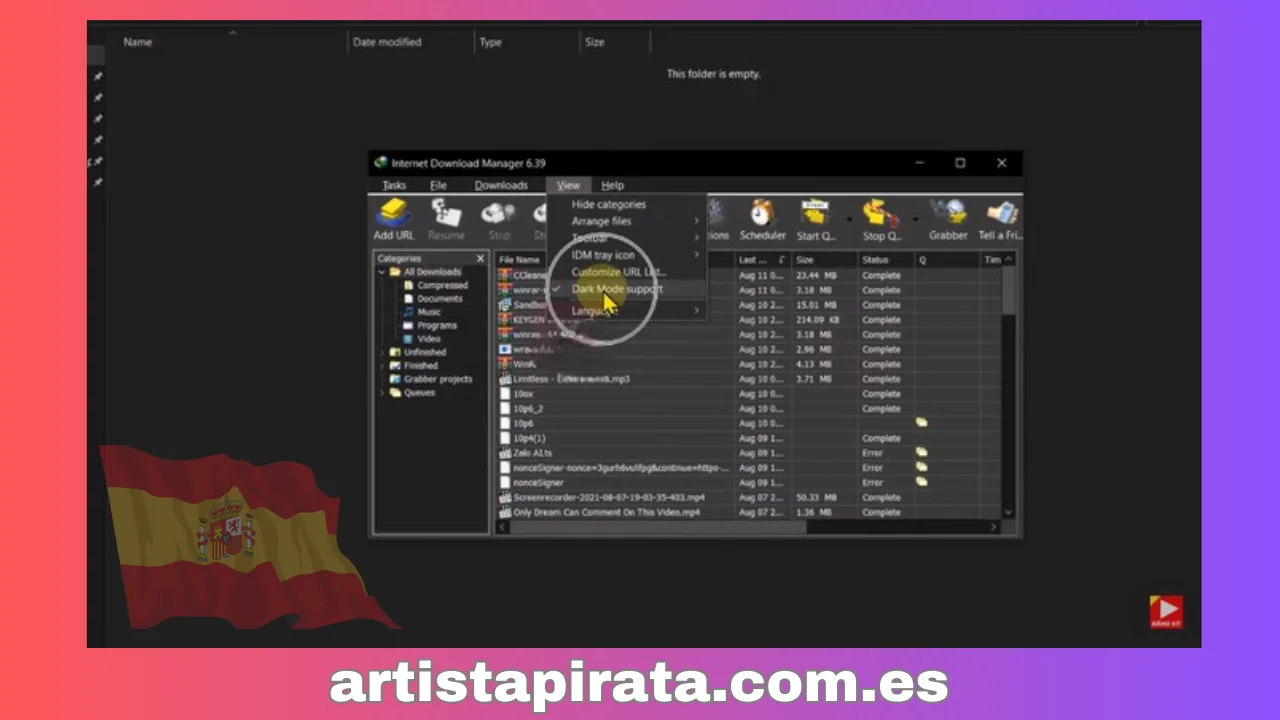Click the queue icon in the nonceSigner row

click(x=921, y=482)
